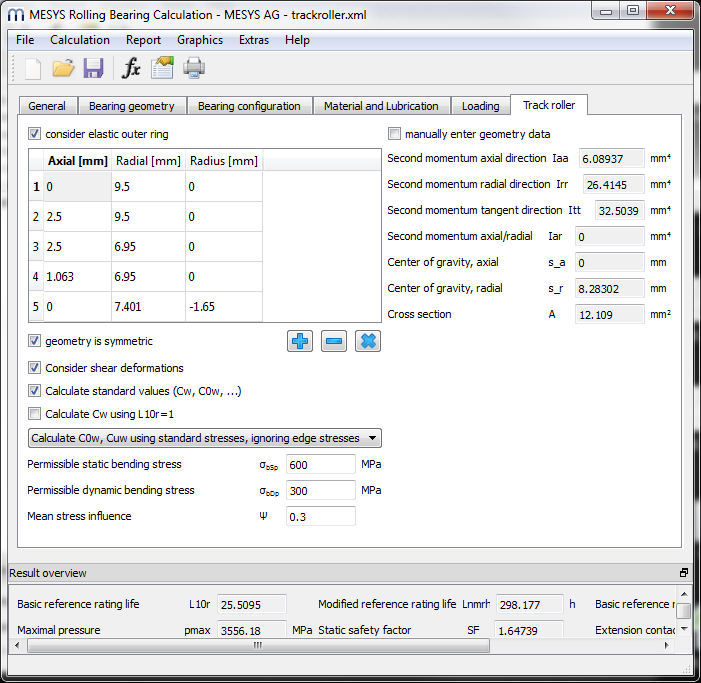
Task: Click the New file toolbar icon
Action: coord(33,68)
